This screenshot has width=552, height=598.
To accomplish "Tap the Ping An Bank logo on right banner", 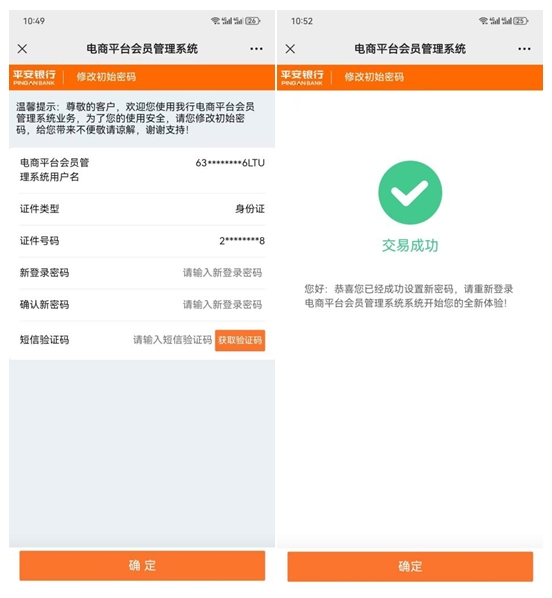I will [302, 77].
